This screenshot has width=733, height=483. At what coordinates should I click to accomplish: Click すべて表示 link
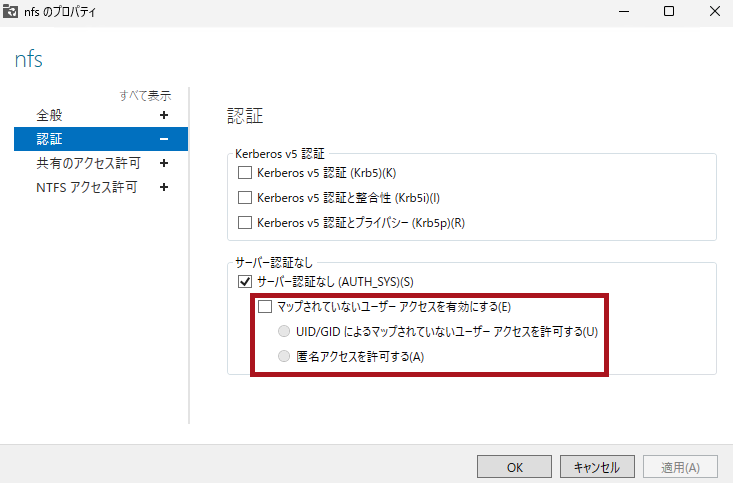point(145,95)
